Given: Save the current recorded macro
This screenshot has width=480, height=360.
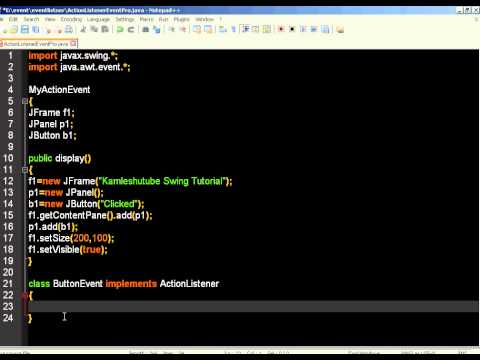Looking at the screenshot, I should [325, 30].
